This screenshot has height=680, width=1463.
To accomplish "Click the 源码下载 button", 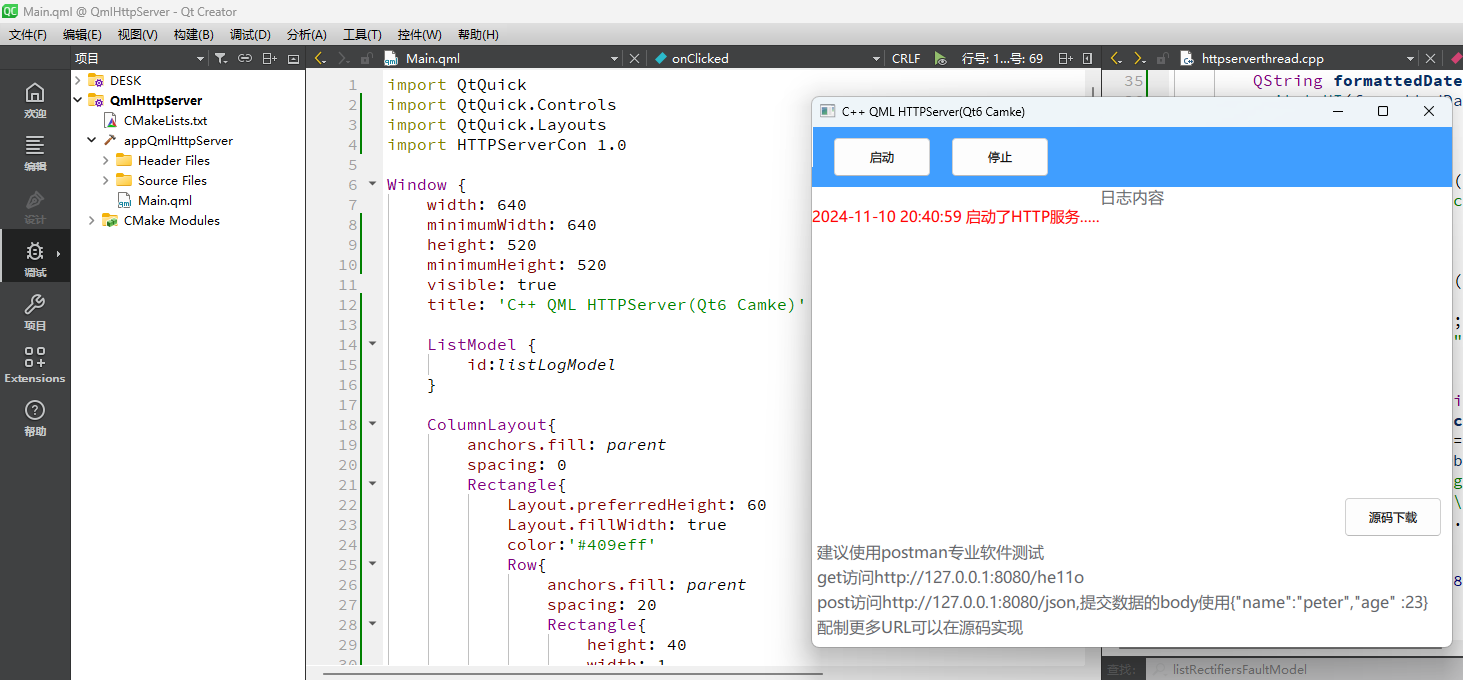I will (x=1392, y=517).
